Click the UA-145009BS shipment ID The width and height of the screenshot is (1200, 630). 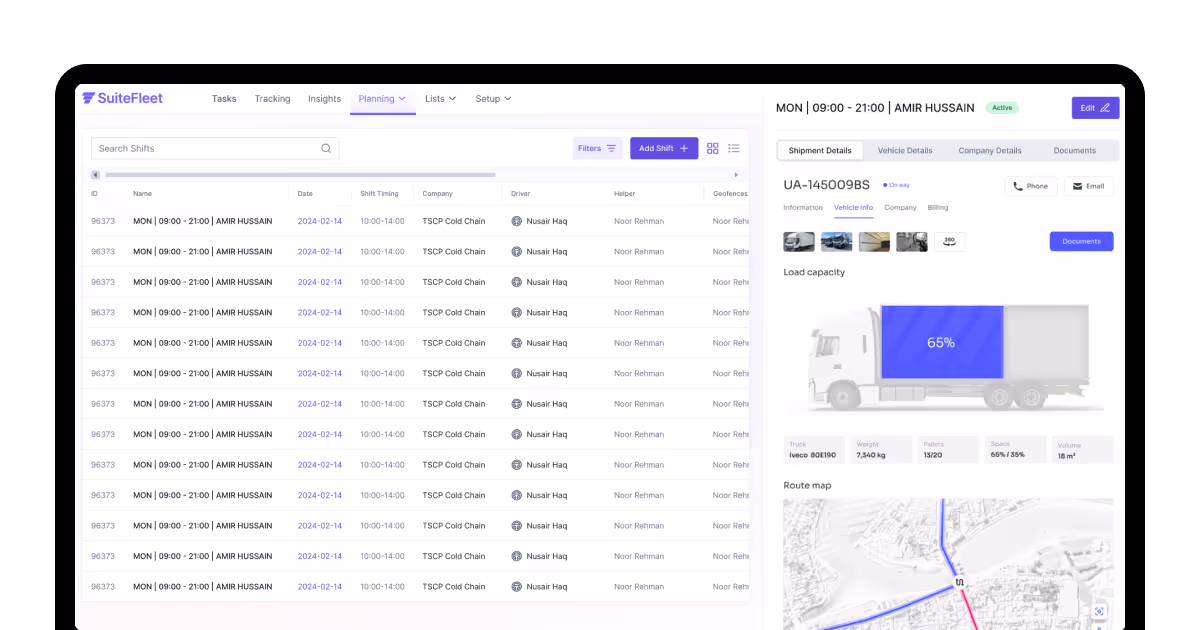point(827,185)
